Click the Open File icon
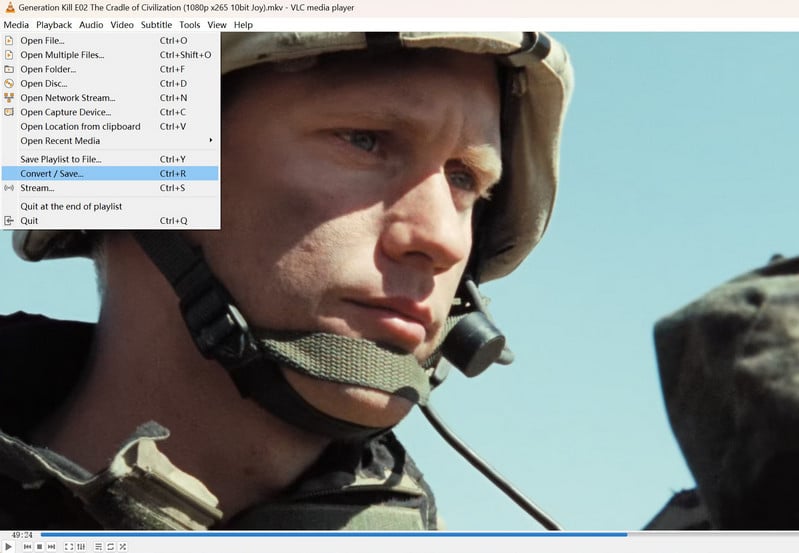Screen dimensions: 799x553 [9, 40]
